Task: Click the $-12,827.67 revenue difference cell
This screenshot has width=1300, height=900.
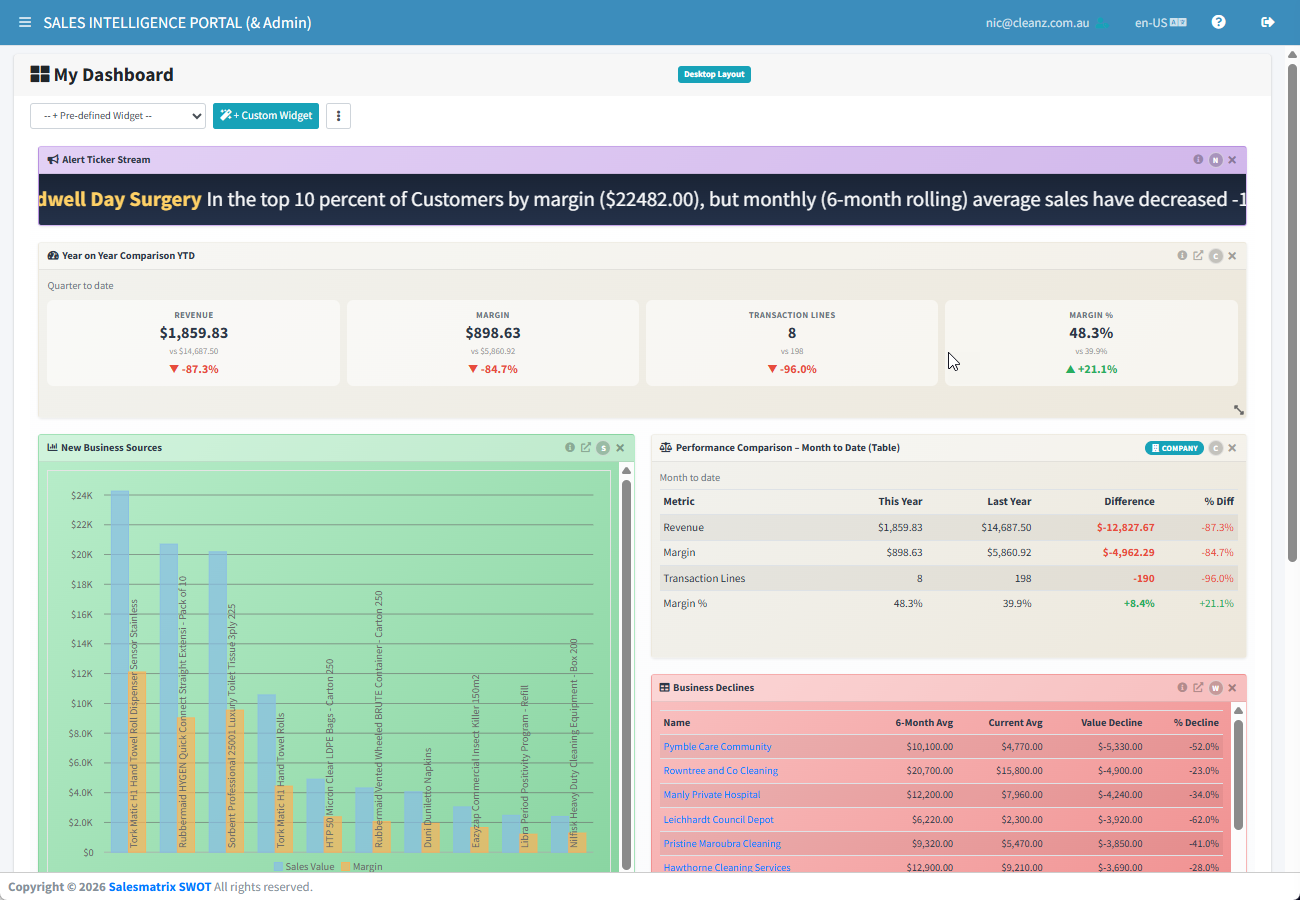Action: click(1125, 527)
